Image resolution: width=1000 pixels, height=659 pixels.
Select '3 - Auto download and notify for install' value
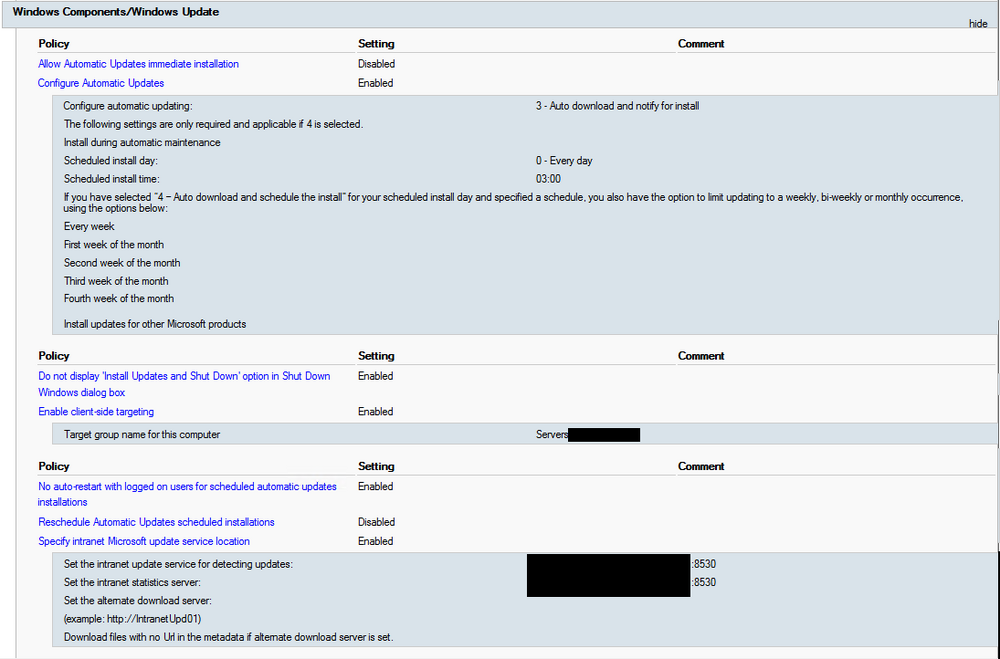[x=617, y=106]
